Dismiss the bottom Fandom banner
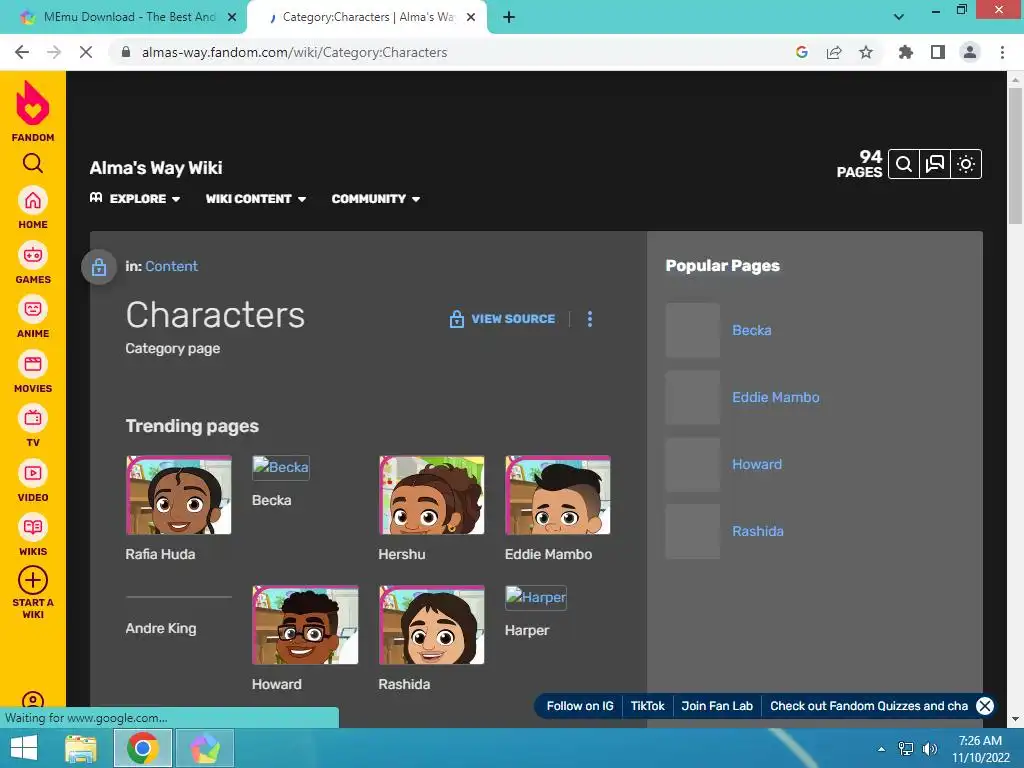Image resolution: width=1024 pixels, height=768 pixels. pyautogui.click(x=985, y=706)
